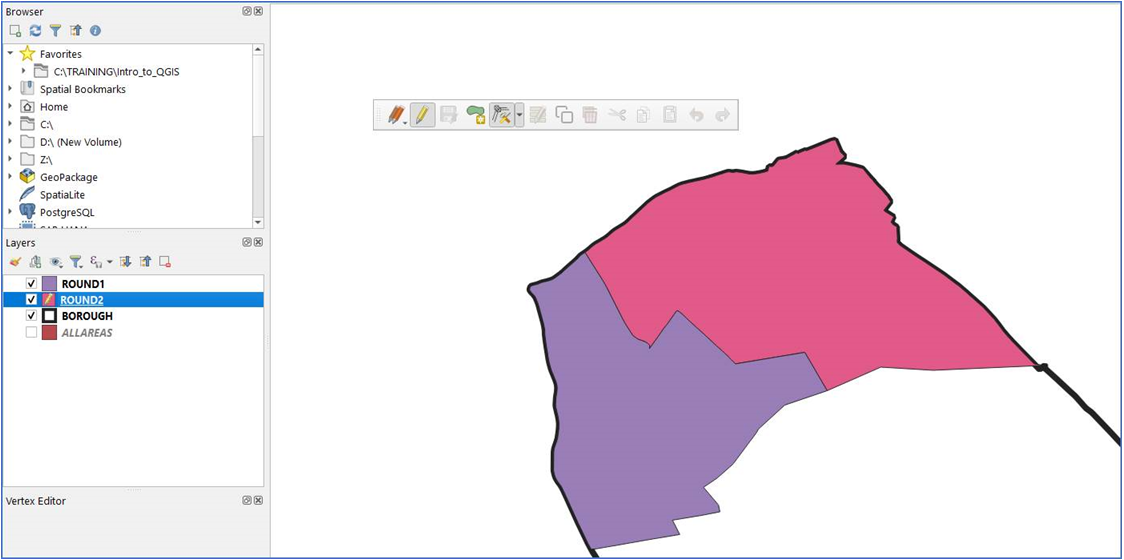1124x560 pixels.
Task: Float the Browser panel
Action: point(247,11)
